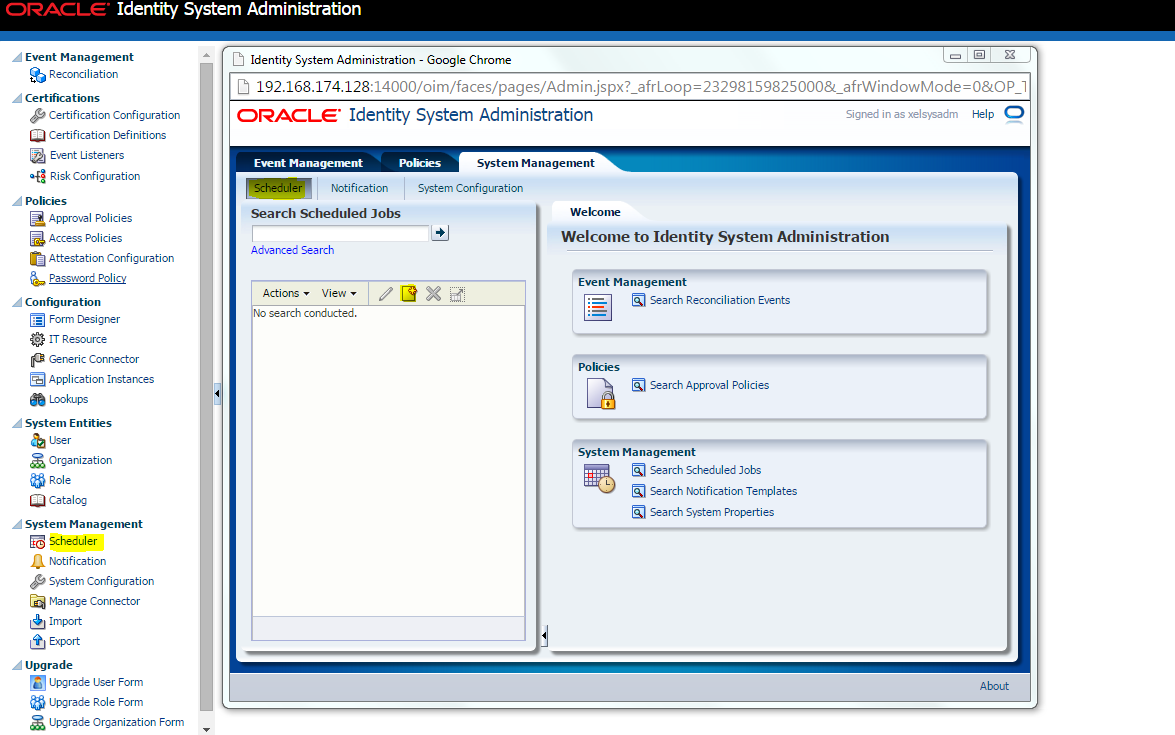Click the delete X icon in job toolbar
The height and width of the screenshot is (735, 1175).
pos(433,294)
